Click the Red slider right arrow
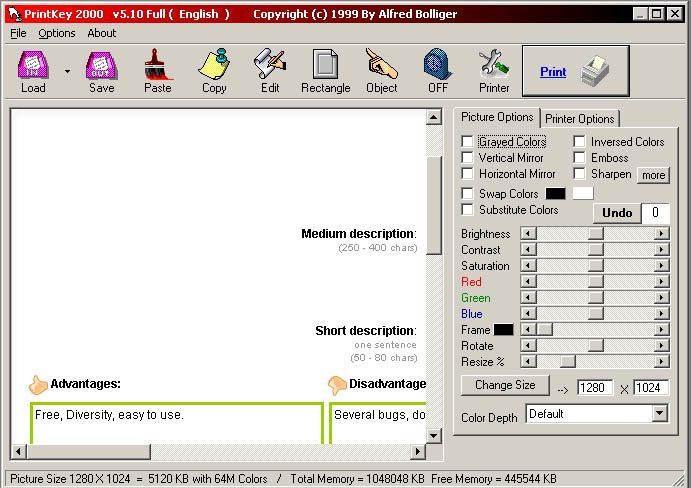The image size is (691, 488). [x=661, y=282]
